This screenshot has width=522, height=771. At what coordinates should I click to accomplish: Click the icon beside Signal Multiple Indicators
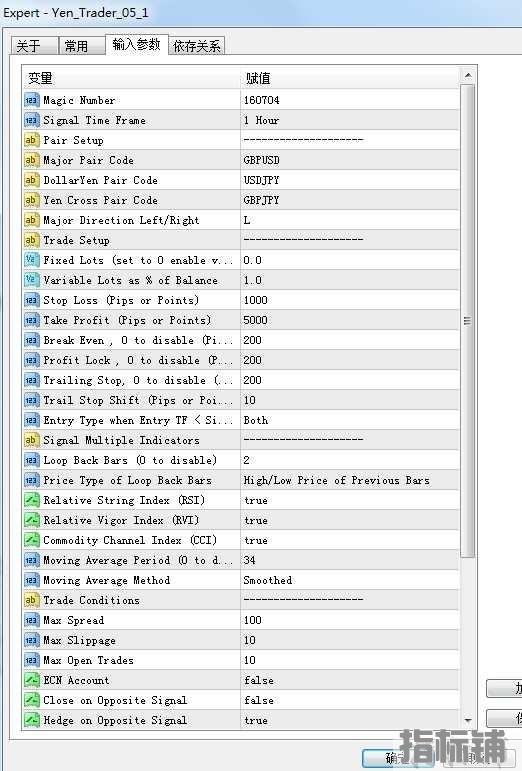31,440
